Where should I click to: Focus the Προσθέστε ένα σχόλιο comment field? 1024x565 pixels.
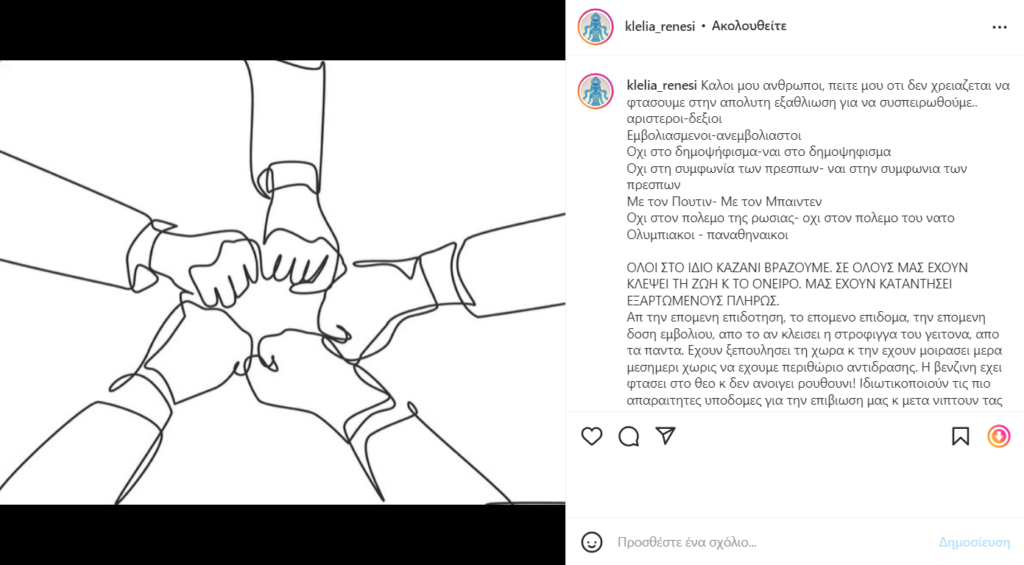coord(771,542)
